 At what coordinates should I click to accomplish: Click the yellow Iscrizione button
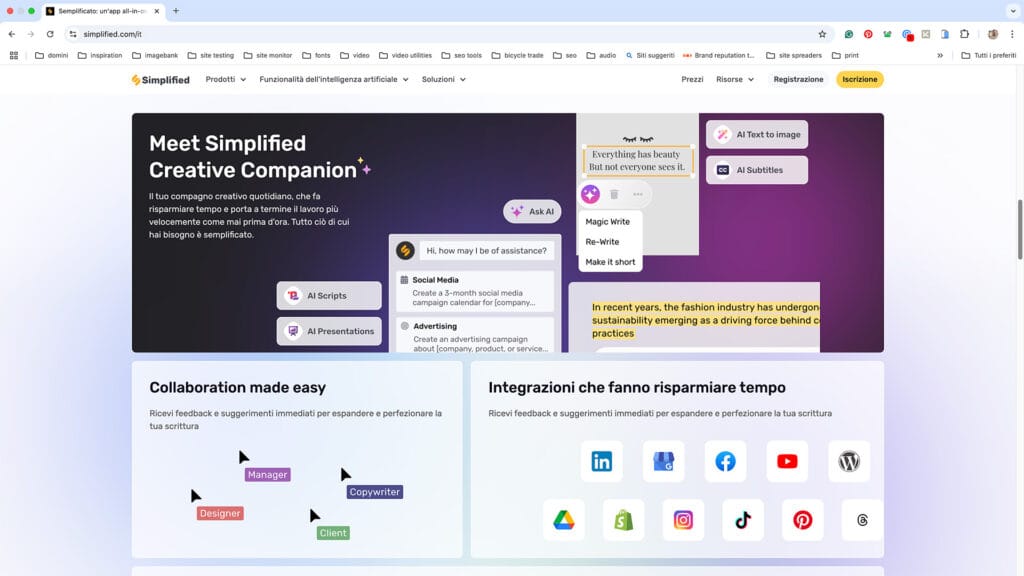pyautogui.click(x=859, y=80)
